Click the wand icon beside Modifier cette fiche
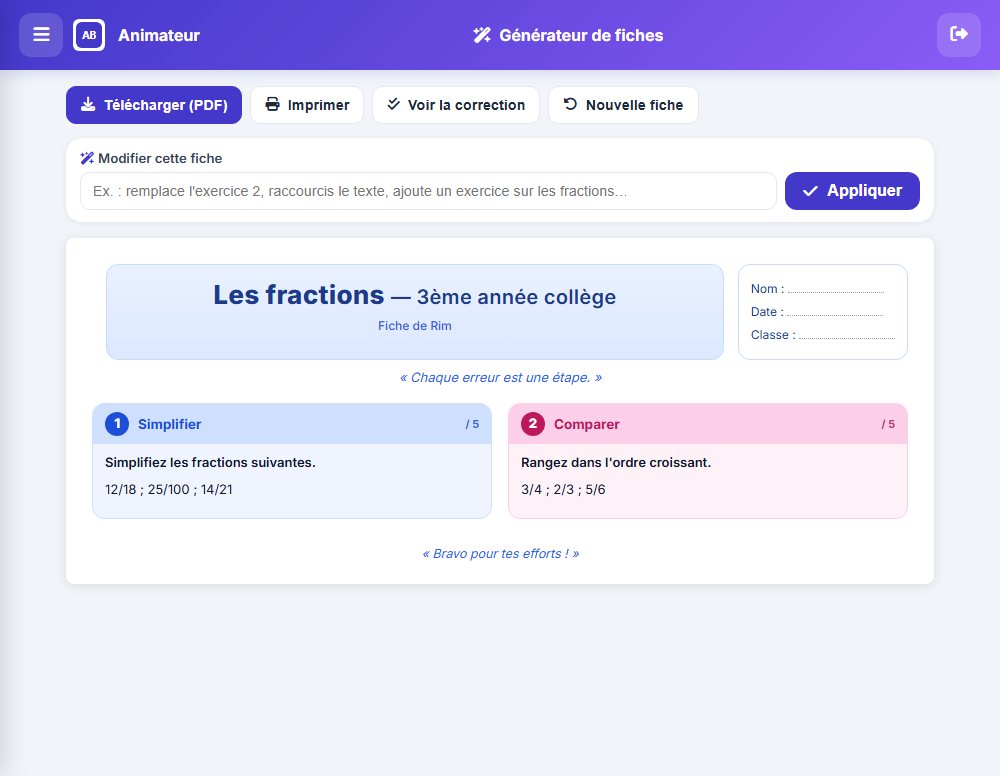The height and width of the screenshot is (776, 1000). [87, 158]
